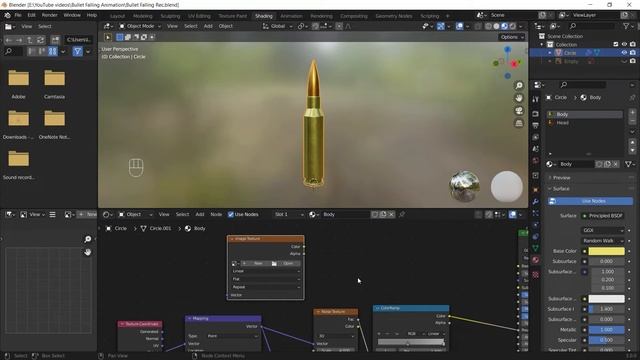Create new folder in file browser
This screenshot has height=360, width=640.
pos(55,40)
